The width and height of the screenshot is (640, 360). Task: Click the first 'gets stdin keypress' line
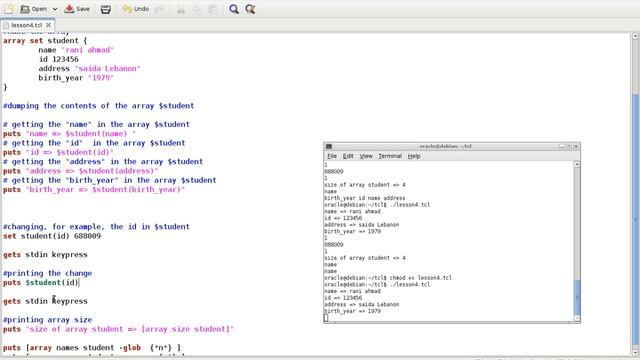tap(45, 255)
